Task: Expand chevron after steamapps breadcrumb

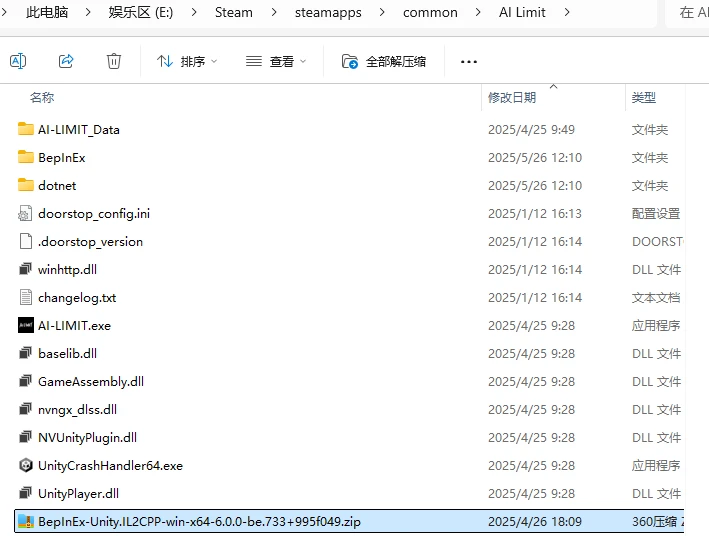Action: (382, 12)
